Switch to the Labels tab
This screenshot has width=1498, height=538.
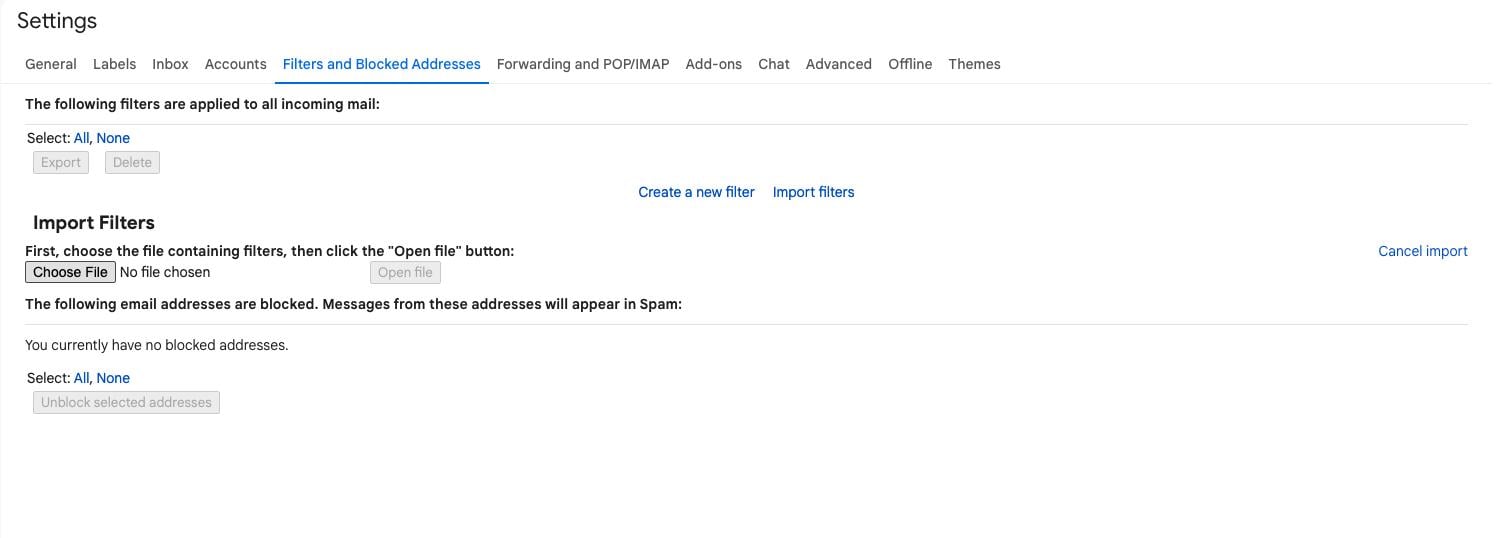pyautogui.click(x=114, y=64)
